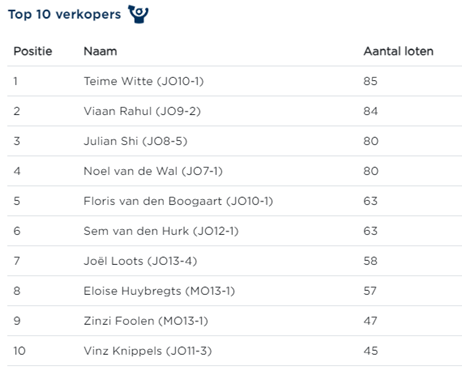
Task: Click Viaan Rahul (JO9-2) name
Action: (x=142, y=111)
